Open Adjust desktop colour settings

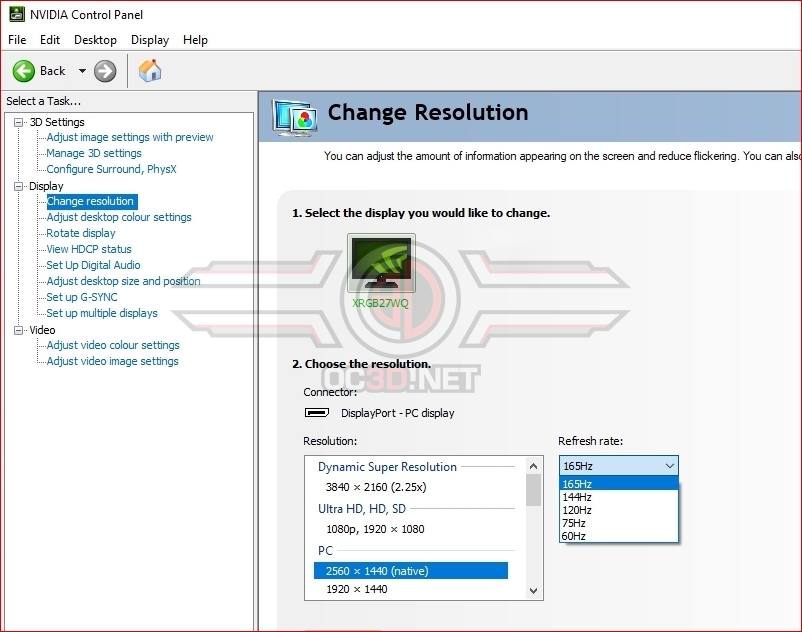coord(119,217)
